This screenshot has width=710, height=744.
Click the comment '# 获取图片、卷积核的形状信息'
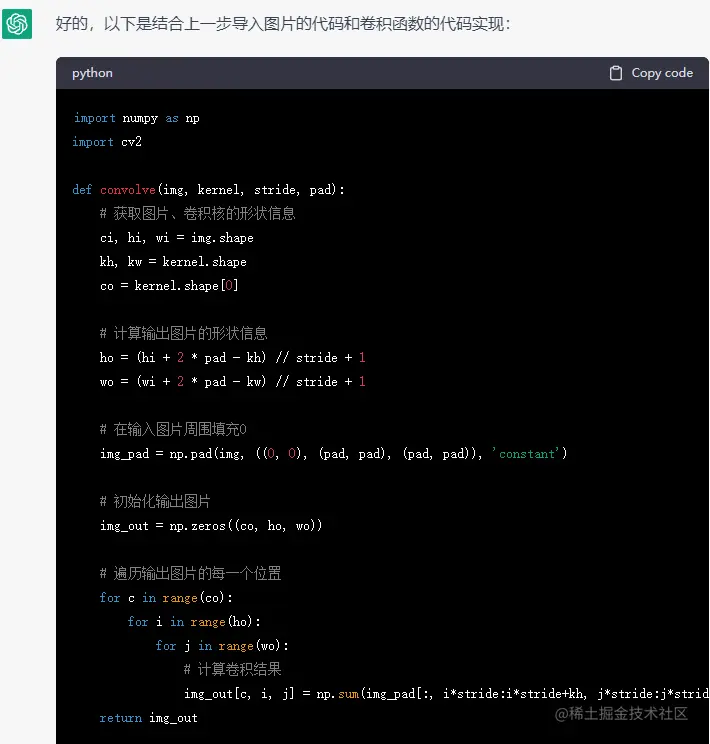coord(197,214)
